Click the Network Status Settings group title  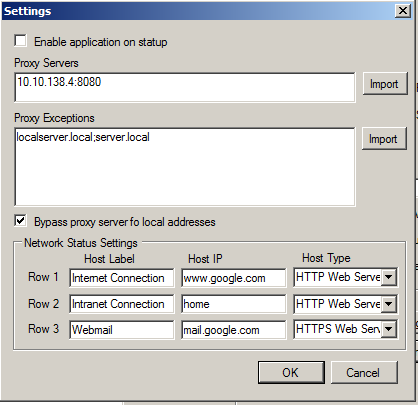pos(81,243)
